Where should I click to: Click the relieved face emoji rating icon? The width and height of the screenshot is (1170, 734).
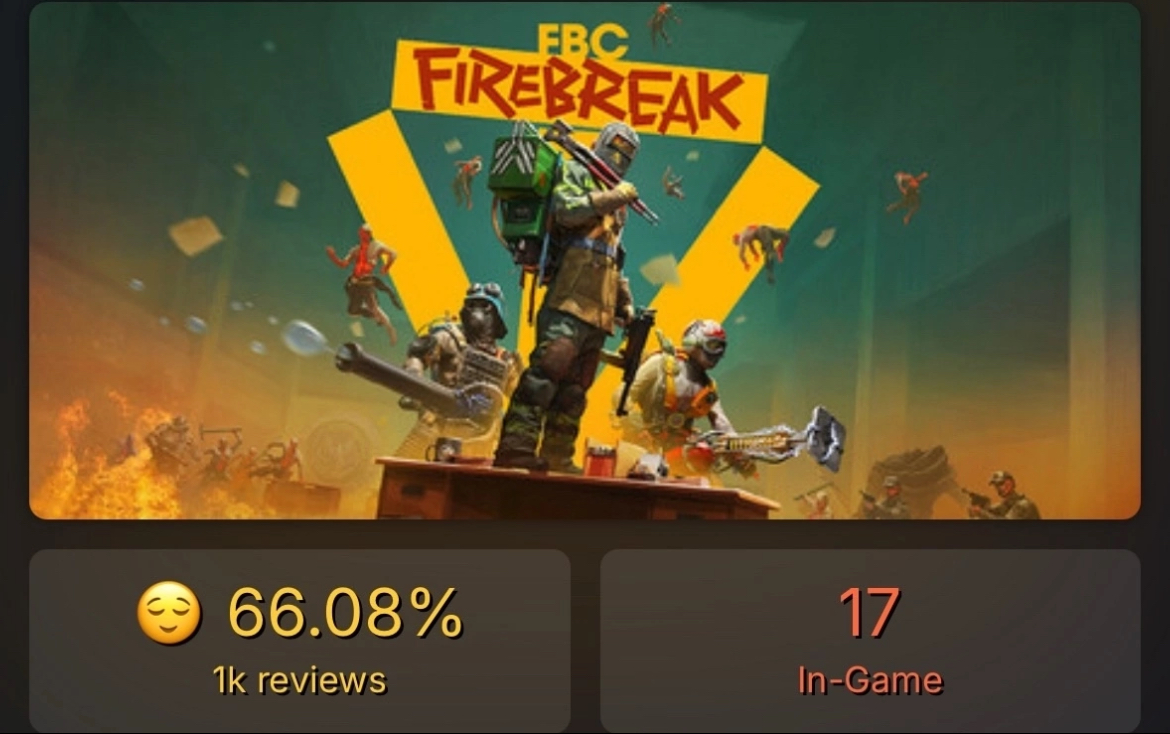point(169,612)
